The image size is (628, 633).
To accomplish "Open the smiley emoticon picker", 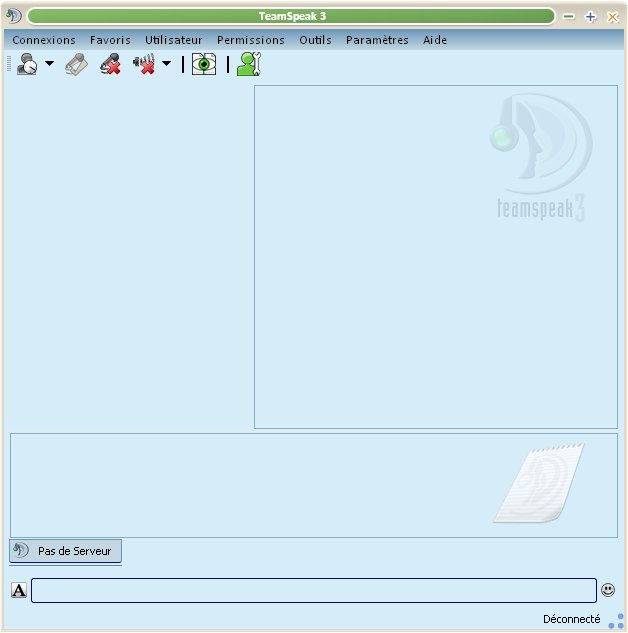I will 608,591.
